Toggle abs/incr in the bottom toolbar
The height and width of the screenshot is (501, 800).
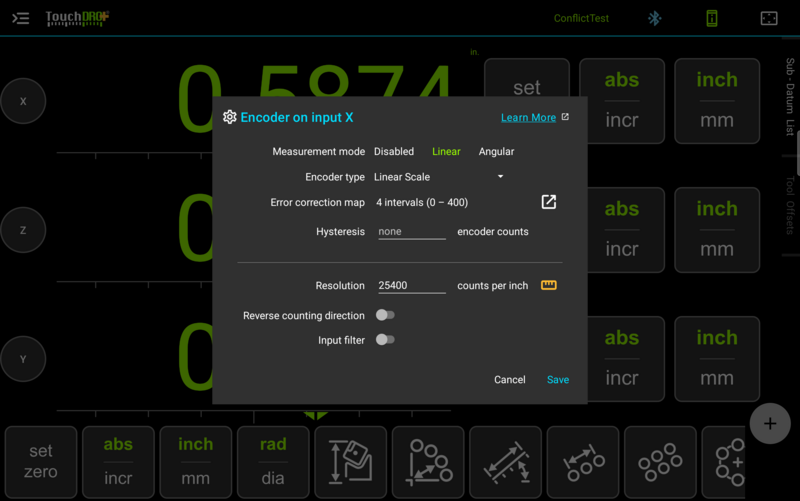pos(118,462)
